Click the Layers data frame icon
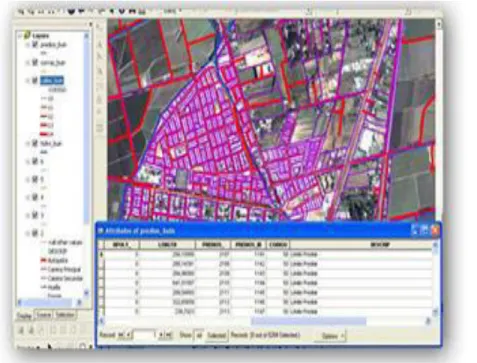This screenshot has width=477, height=363. [x=27, y=35]
